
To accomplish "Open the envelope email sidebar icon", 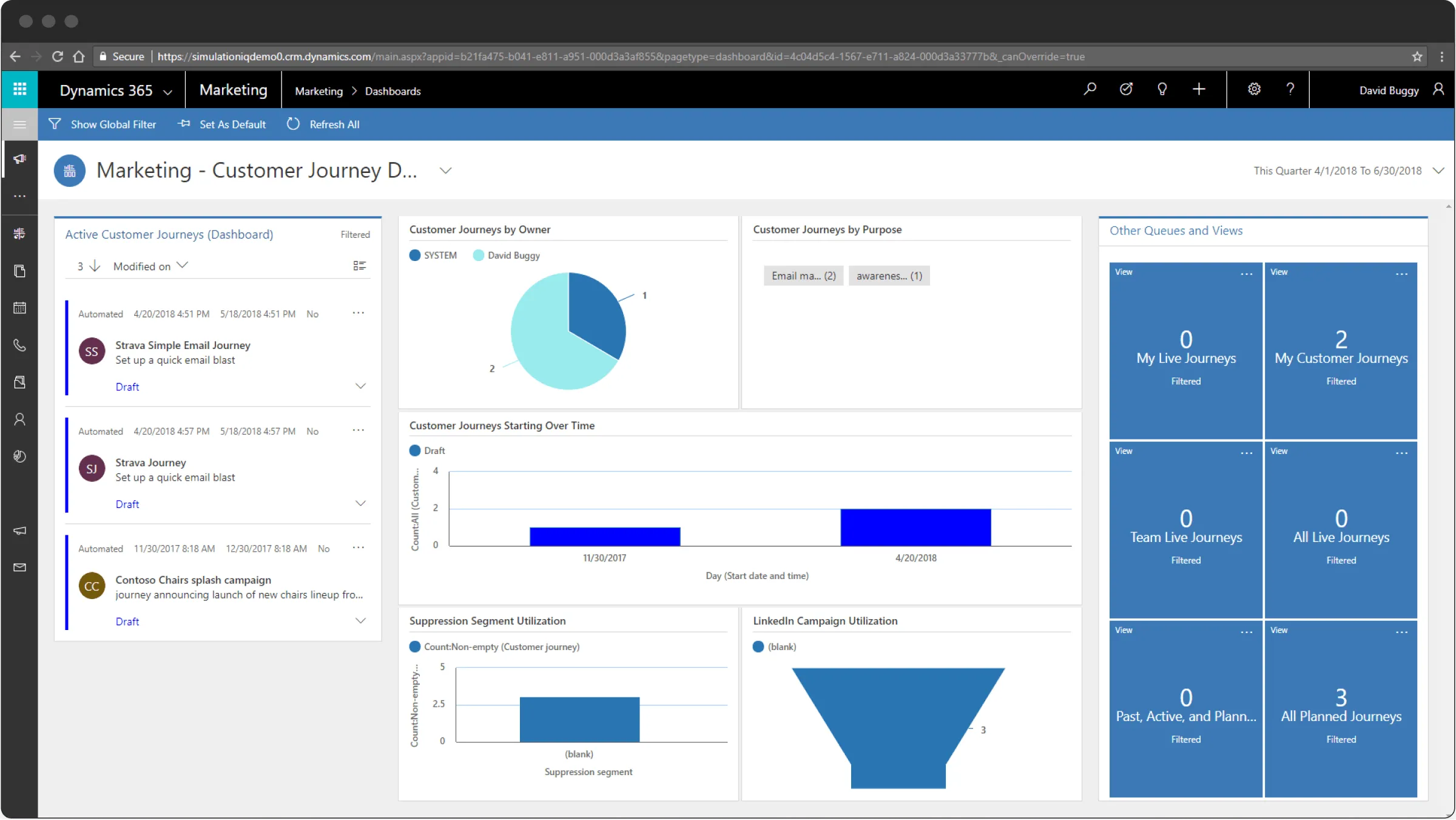I will point(19,568).
